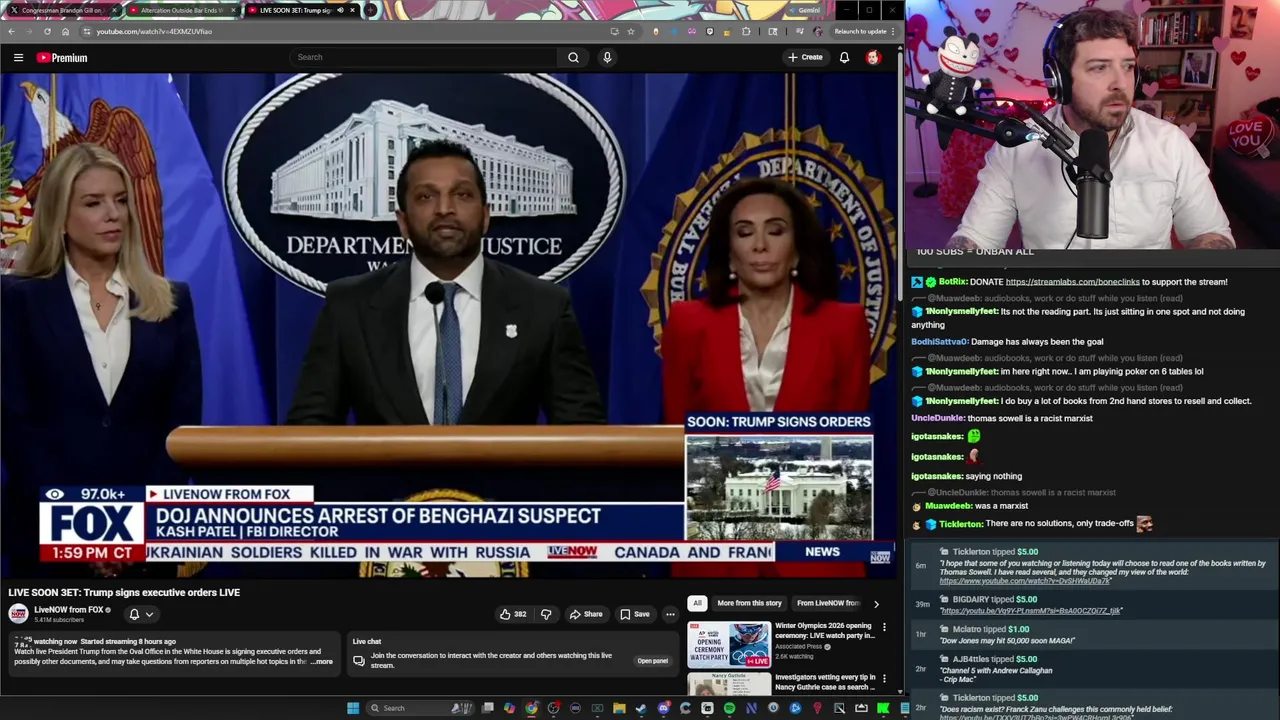Viewport: 1280px width, 720px height.
Task: Open LiveNOW from FOX channel avatar
Action: pos(18,614)
